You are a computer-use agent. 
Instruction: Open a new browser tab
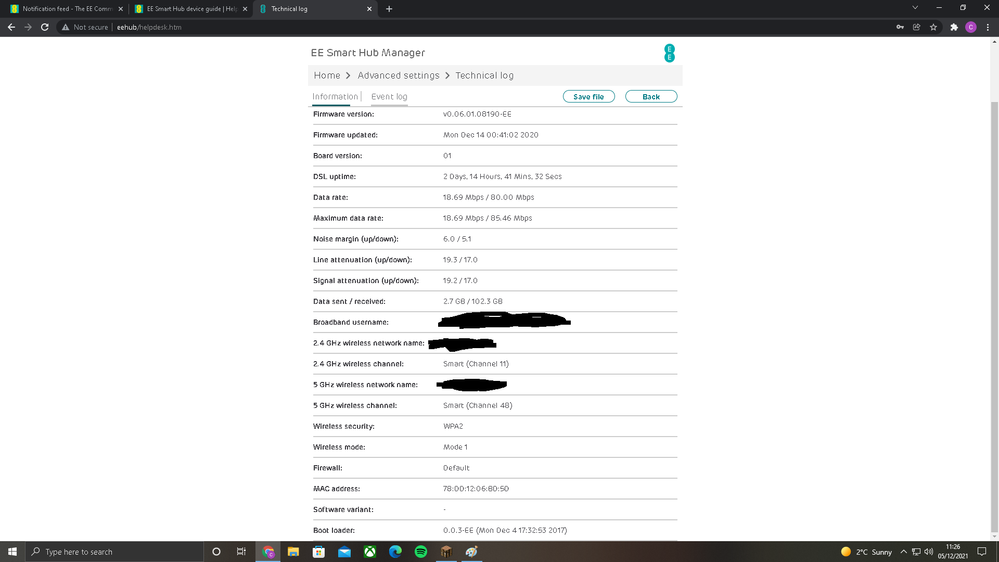point(389,9)
